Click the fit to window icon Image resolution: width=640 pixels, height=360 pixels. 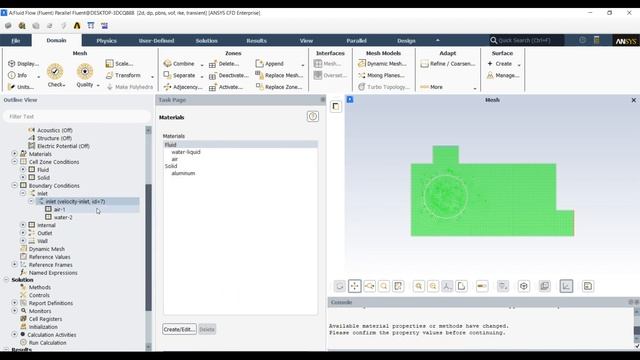398,286
